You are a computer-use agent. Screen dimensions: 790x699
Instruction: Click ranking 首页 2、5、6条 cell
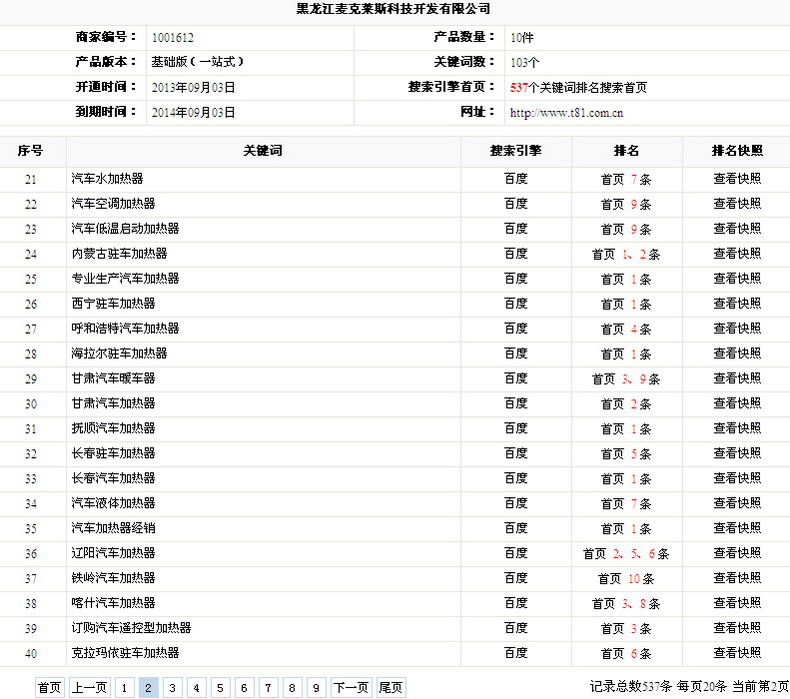click(x=626, y=554)
